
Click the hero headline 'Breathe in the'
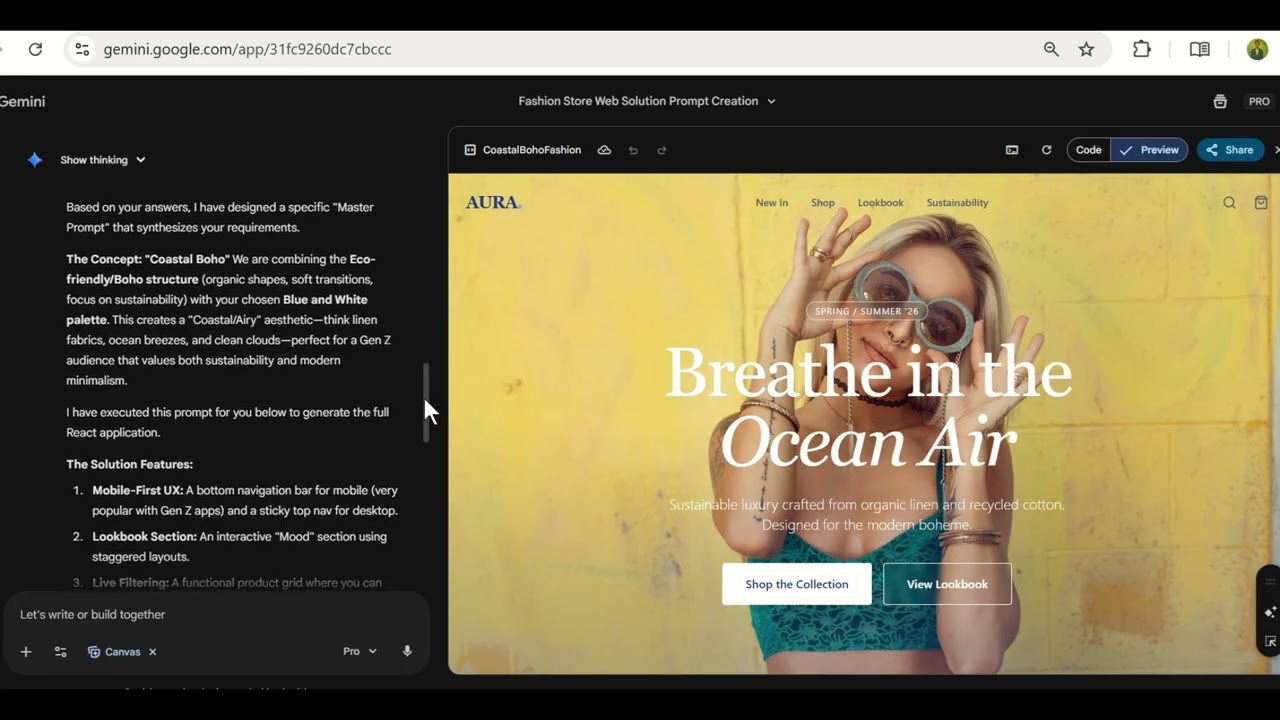[868, 373]
